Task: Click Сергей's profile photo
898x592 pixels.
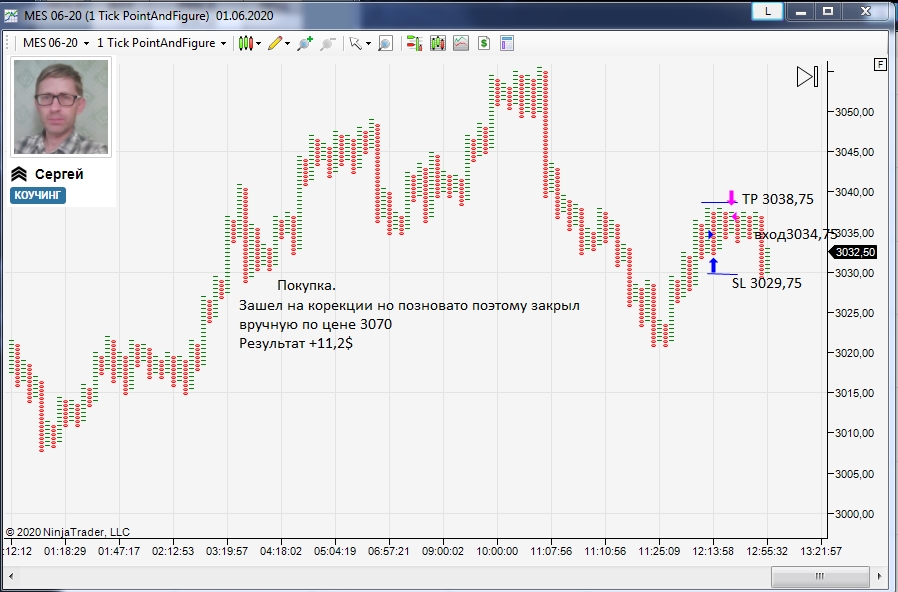Action: 61,106
